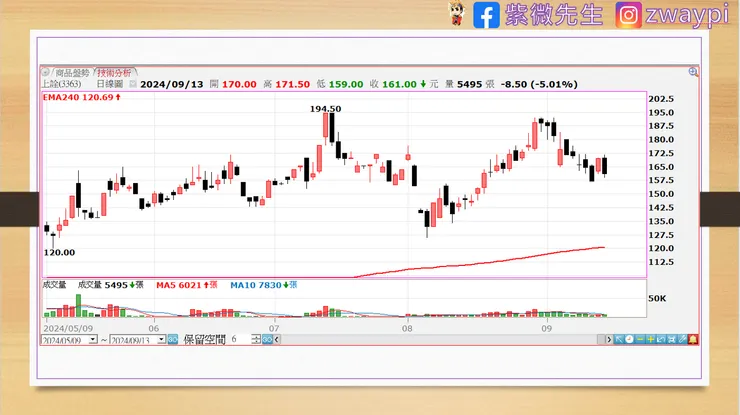Screen dimensions: 740x415
Task: Click the 上詮(3363) stock name
Action: (61, 84)
